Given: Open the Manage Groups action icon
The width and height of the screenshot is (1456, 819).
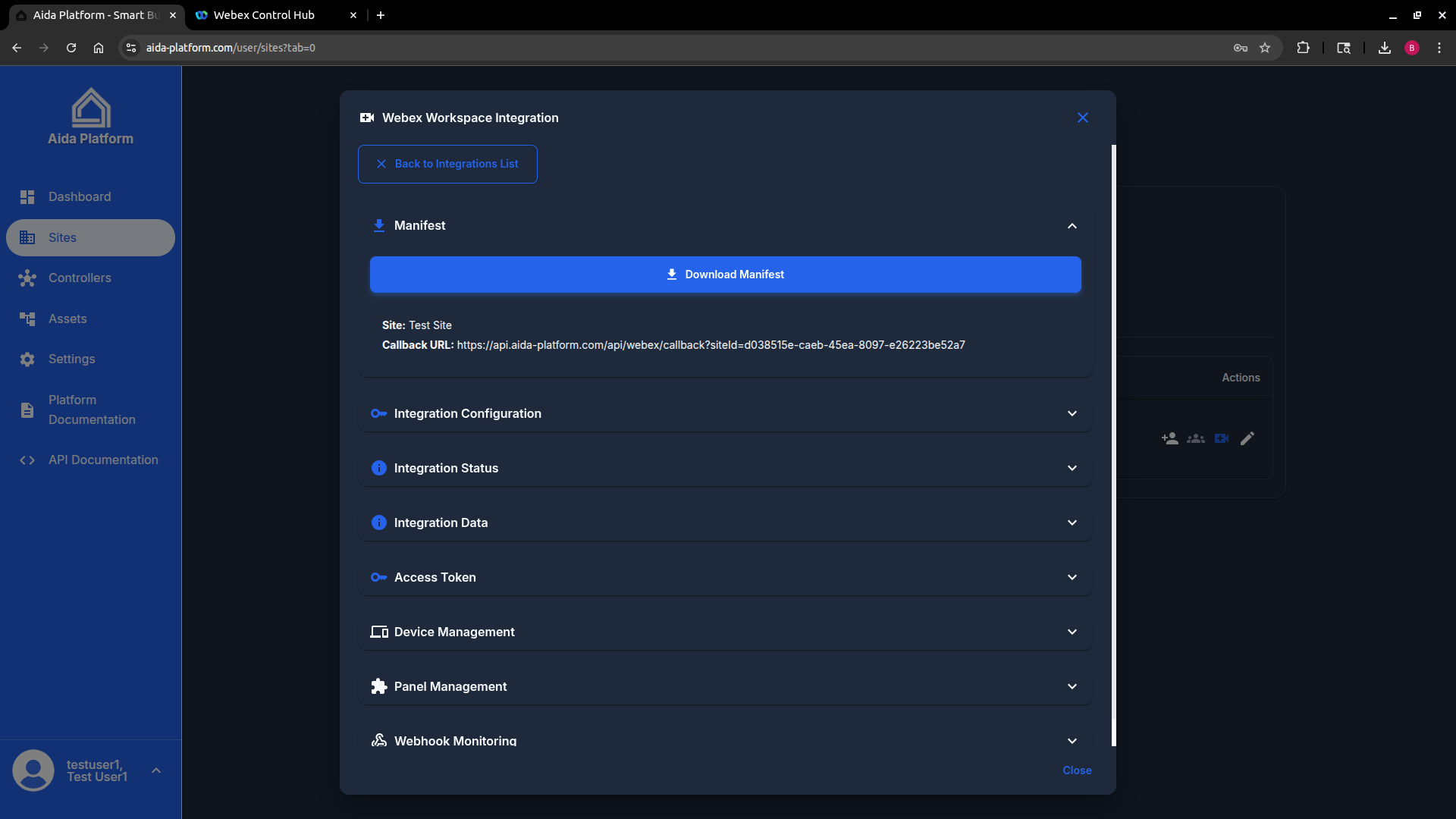Looking at the screenshot, I should click(1195, 438).
